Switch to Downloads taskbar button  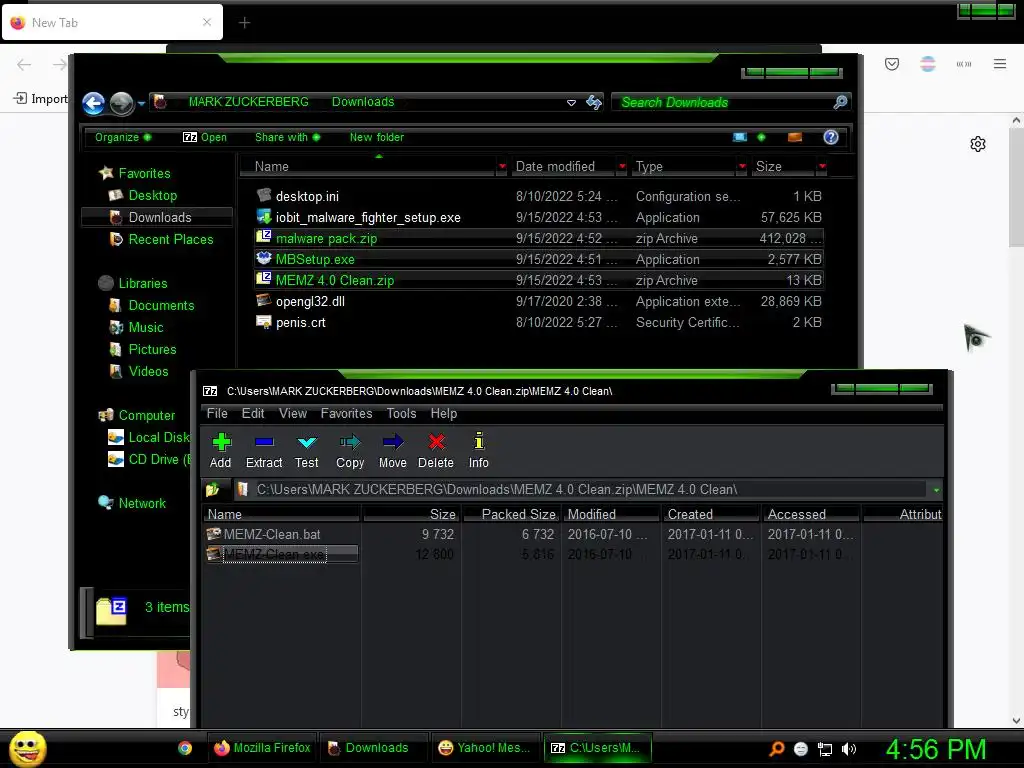pyautogui.click(x=374, y=748)
